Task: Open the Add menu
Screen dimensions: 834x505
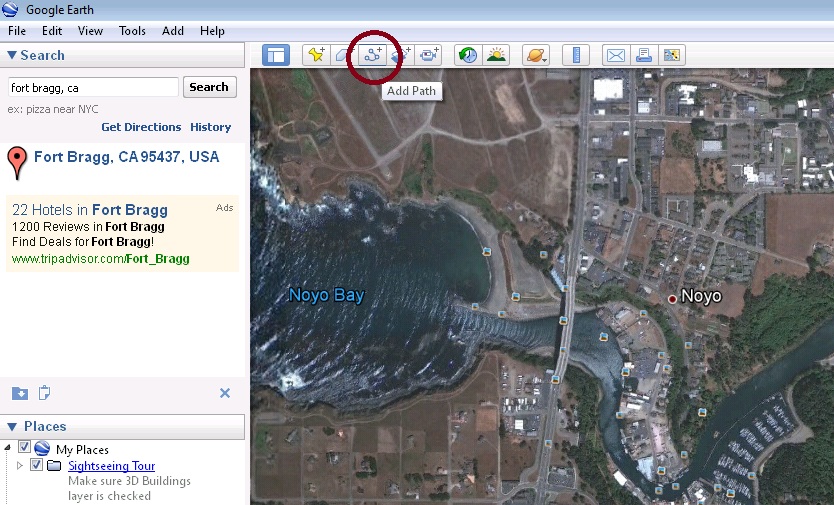Action: (x=173, y=31)
